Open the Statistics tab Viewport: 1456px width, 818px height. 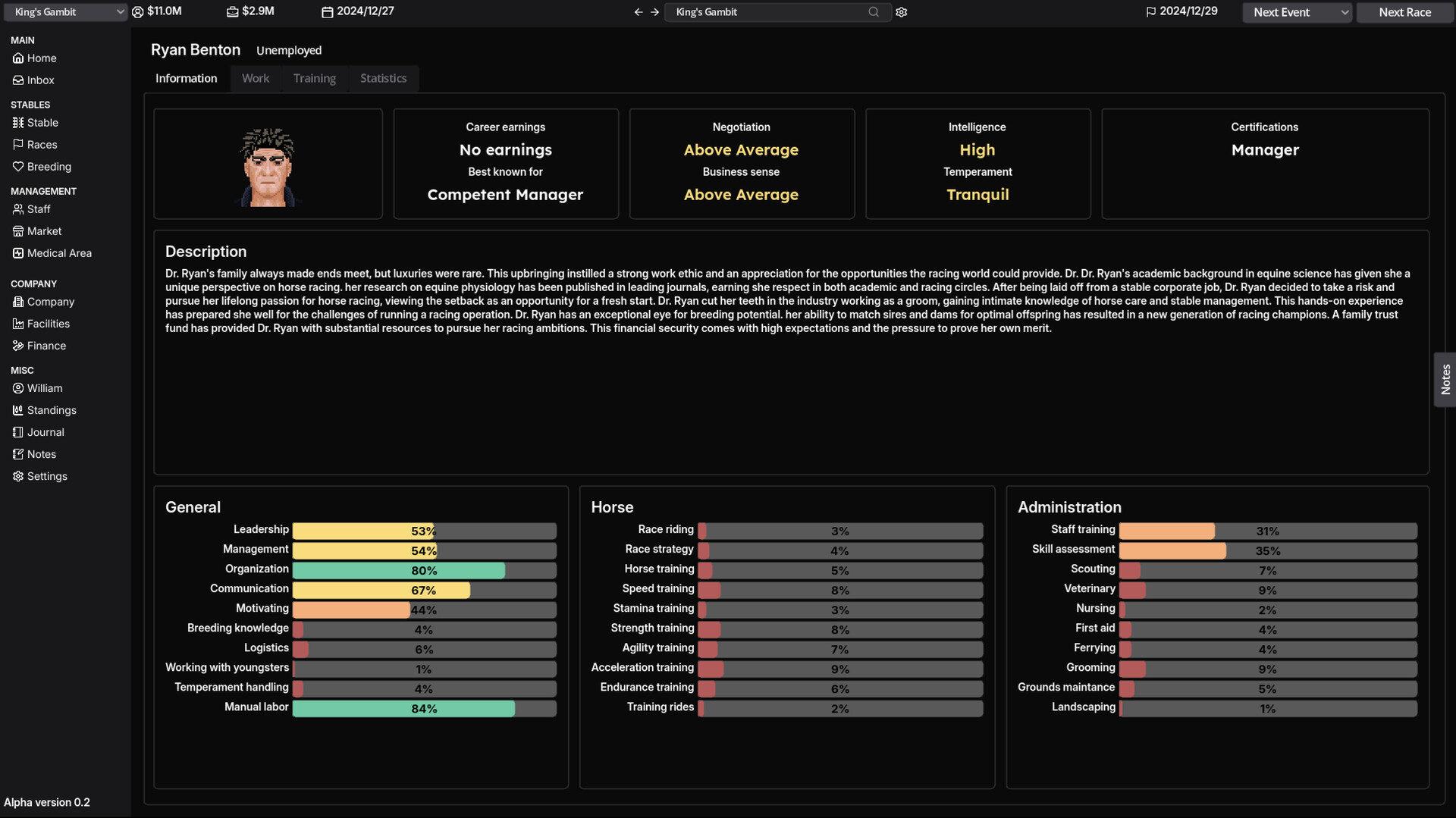383,79
